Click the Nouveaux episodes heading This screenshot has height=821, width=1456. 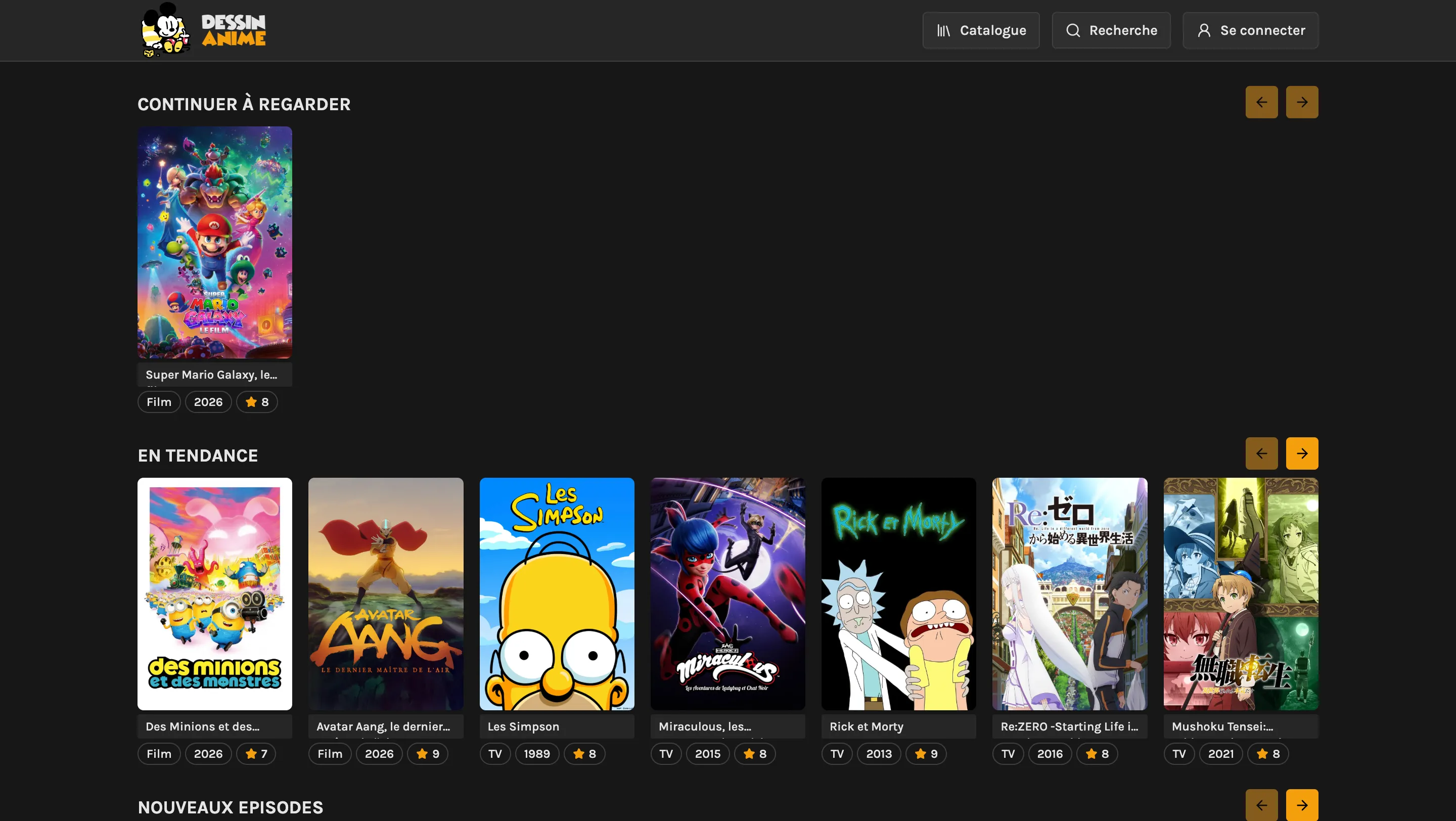[x=231, y=807]
